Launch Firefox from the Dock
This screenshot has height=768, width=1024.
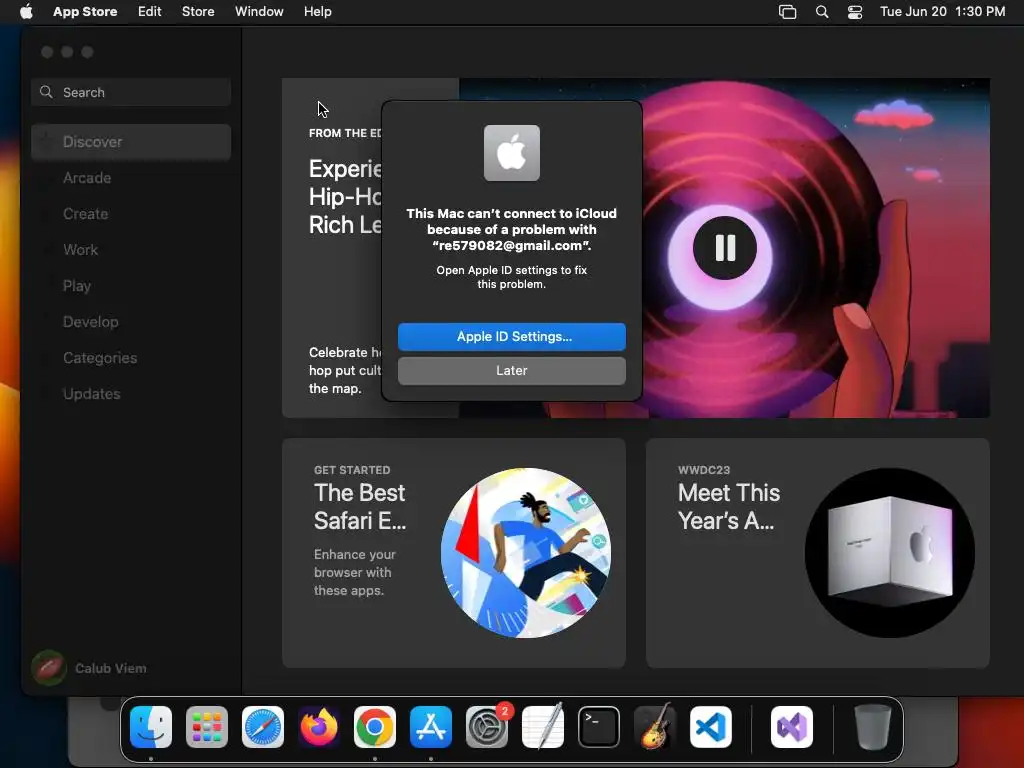coord(319,727)
